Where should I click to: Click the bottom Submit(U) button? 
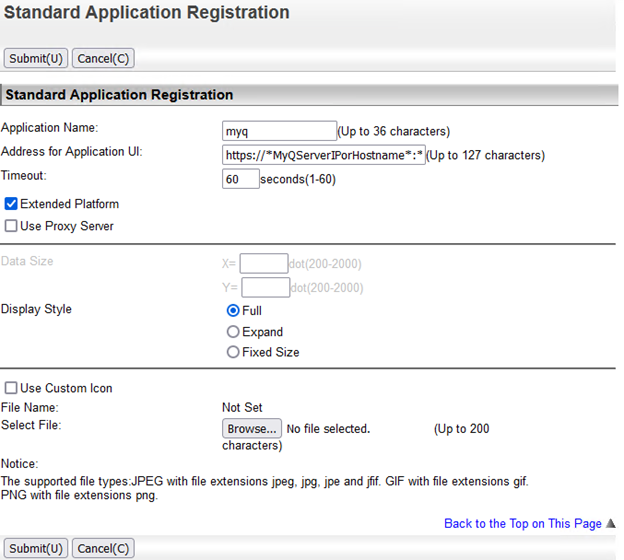[36, 548]
